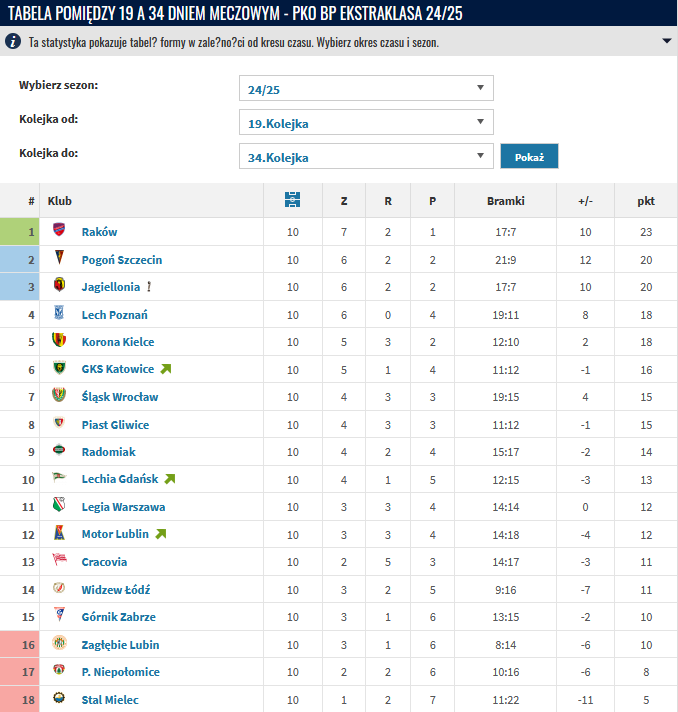This screenshot has height=712, width=678.
Task: Click the green arrow beside Motor Lublin
Action: tap(160, 534)
